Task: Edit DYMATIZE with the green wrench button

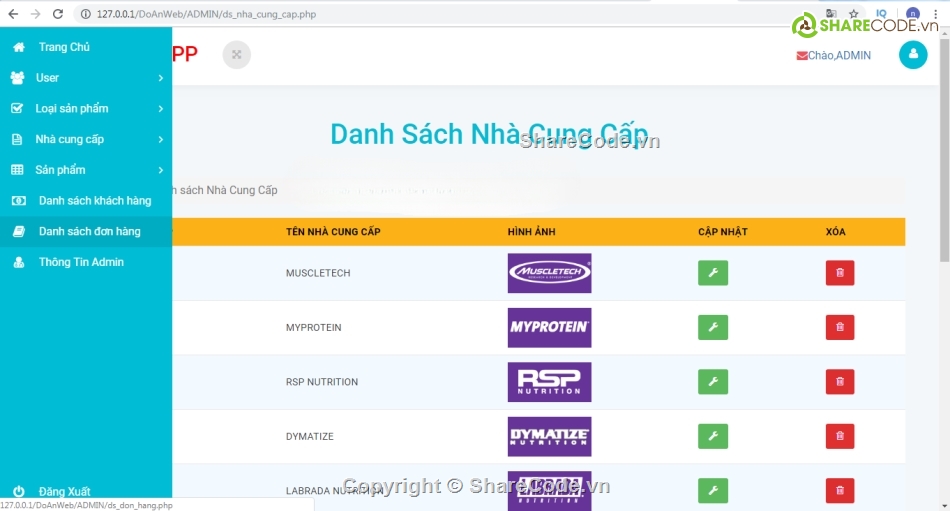Action: pos(712,436)
